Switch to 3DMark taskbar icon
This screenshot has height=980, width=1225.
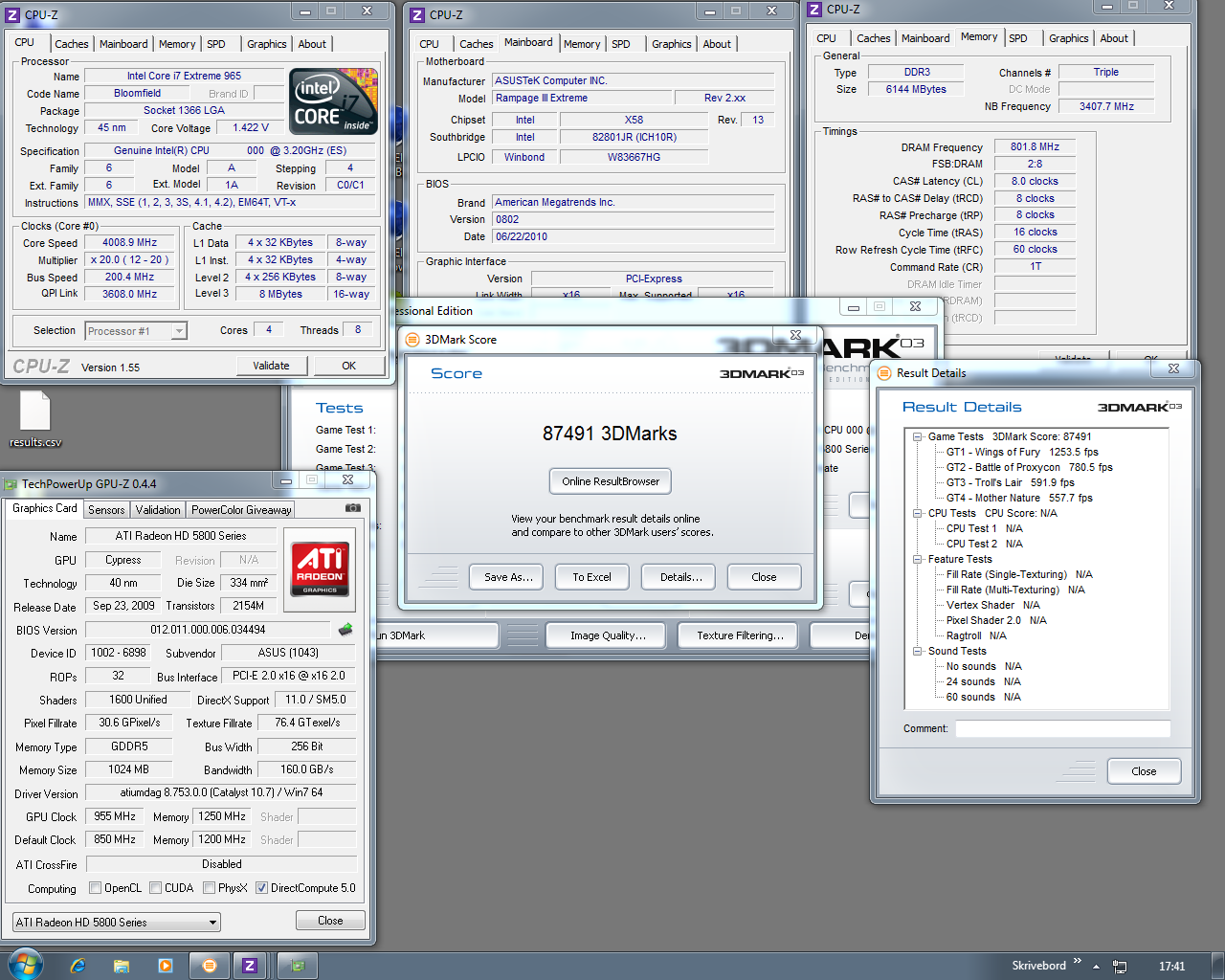(x=209, y=966)
